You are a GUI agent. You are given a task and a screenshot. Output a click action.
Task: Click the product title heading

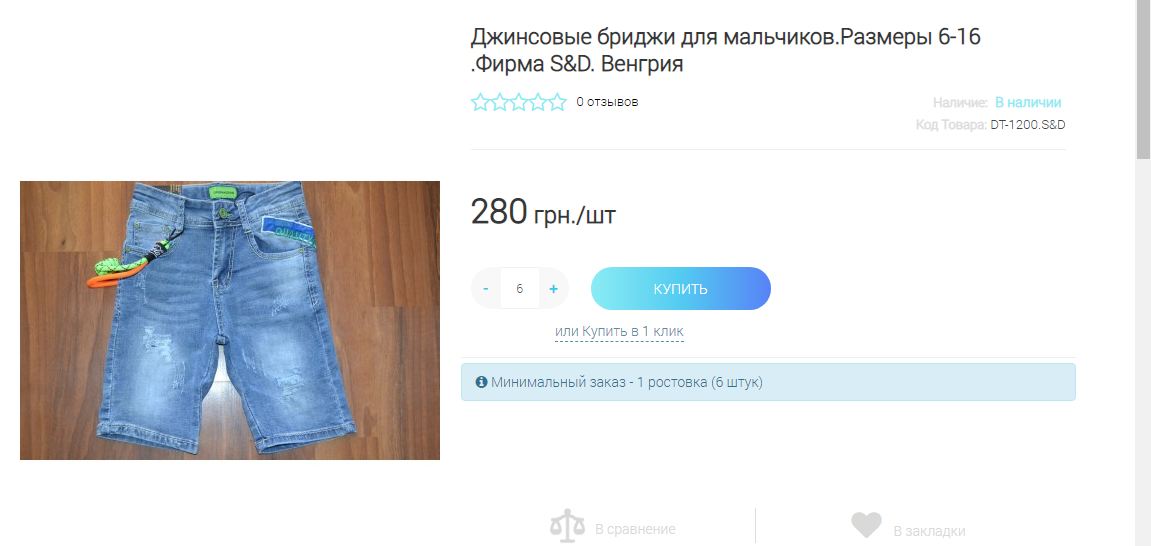pyautogui.click(x=725, y=50)
